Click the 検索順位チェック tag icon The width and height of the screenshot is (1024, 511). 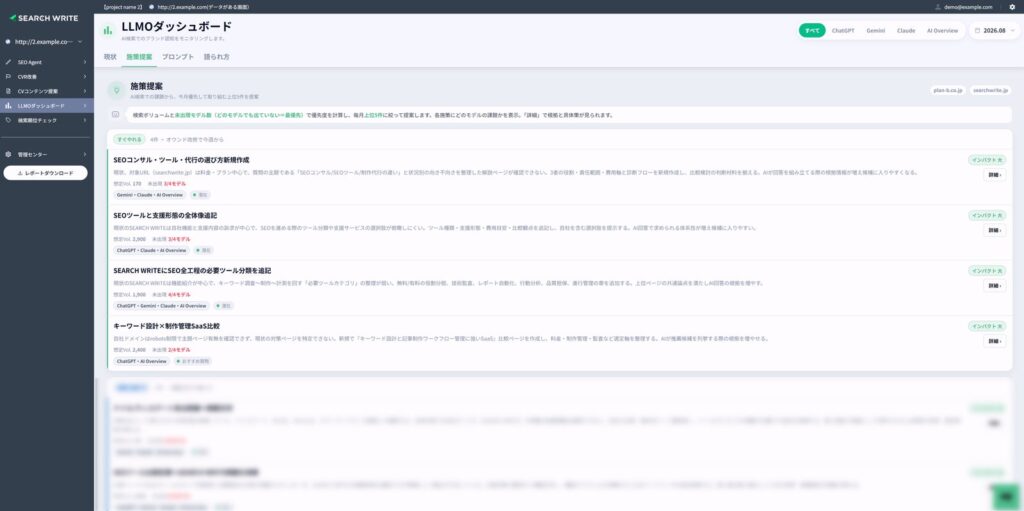tap(8, 120)
